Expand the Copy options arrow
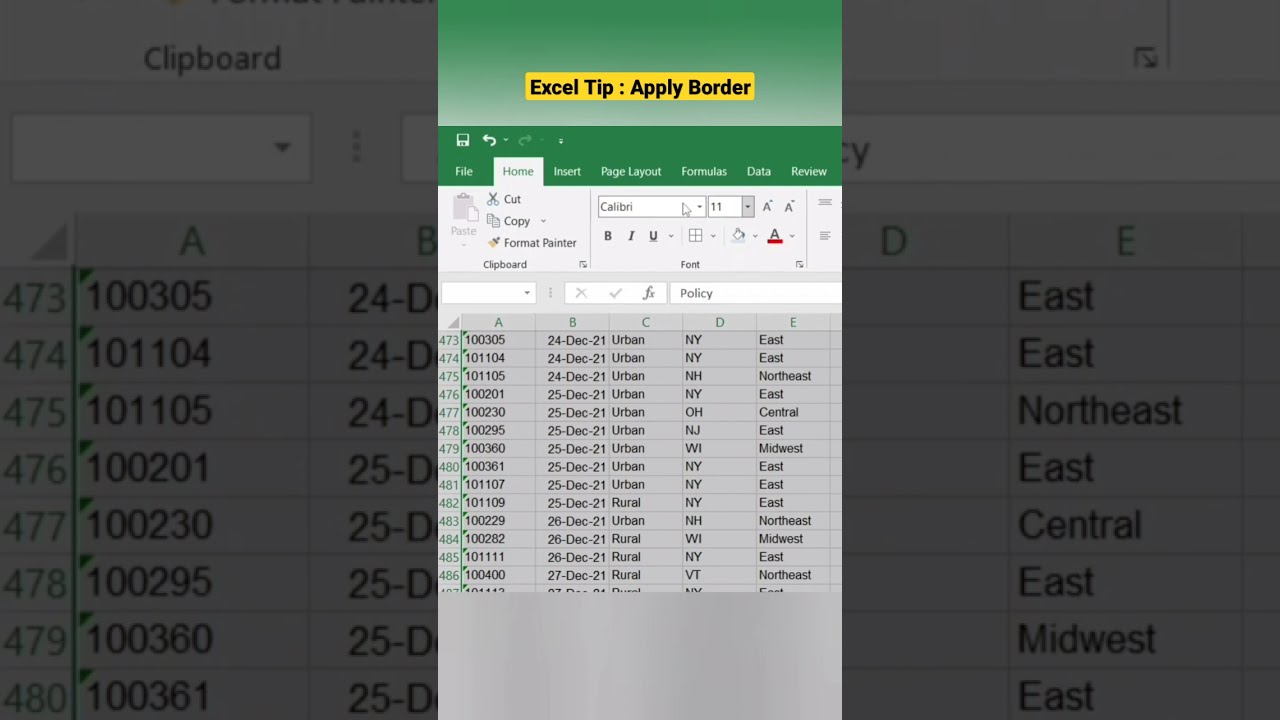 543,221
